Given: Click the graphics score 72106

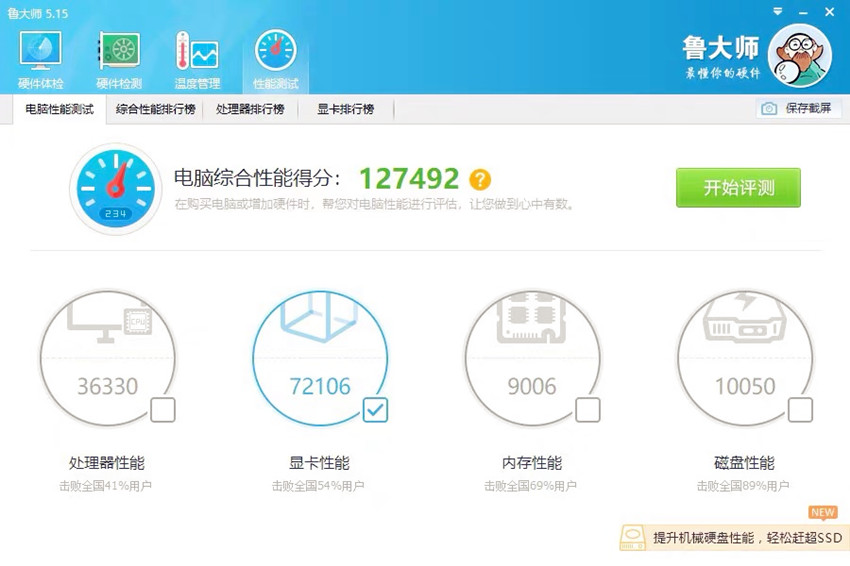Looking at the screenshot, I should coord(320,386).
